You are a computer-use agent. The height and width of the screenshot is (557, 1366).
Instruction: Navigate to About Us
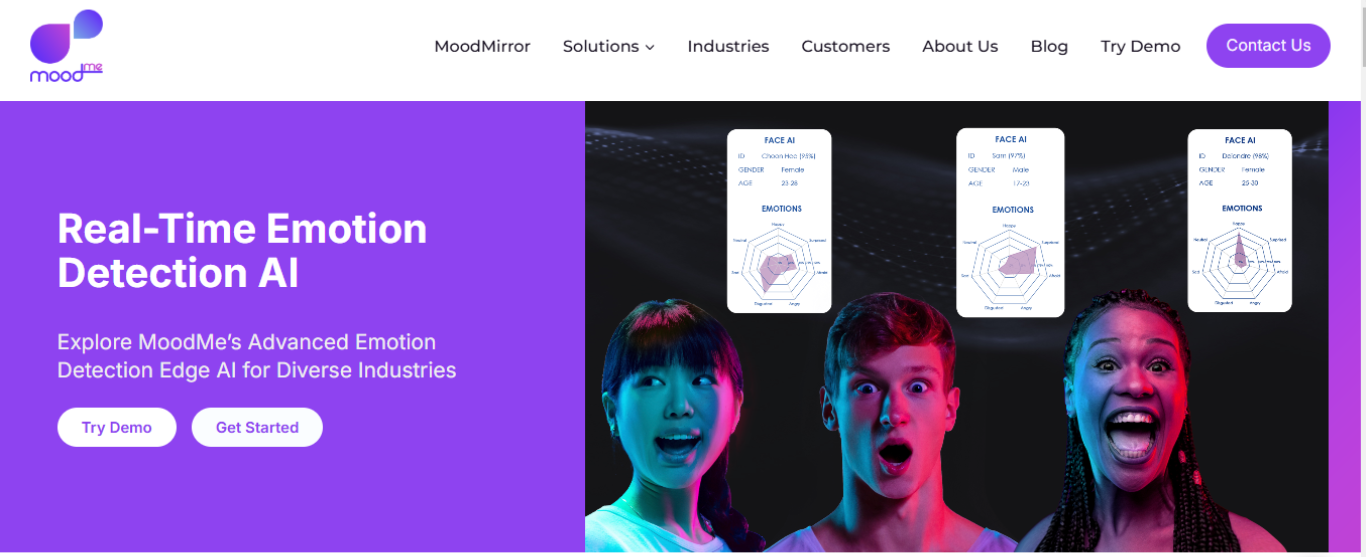[x=960, y=46]
